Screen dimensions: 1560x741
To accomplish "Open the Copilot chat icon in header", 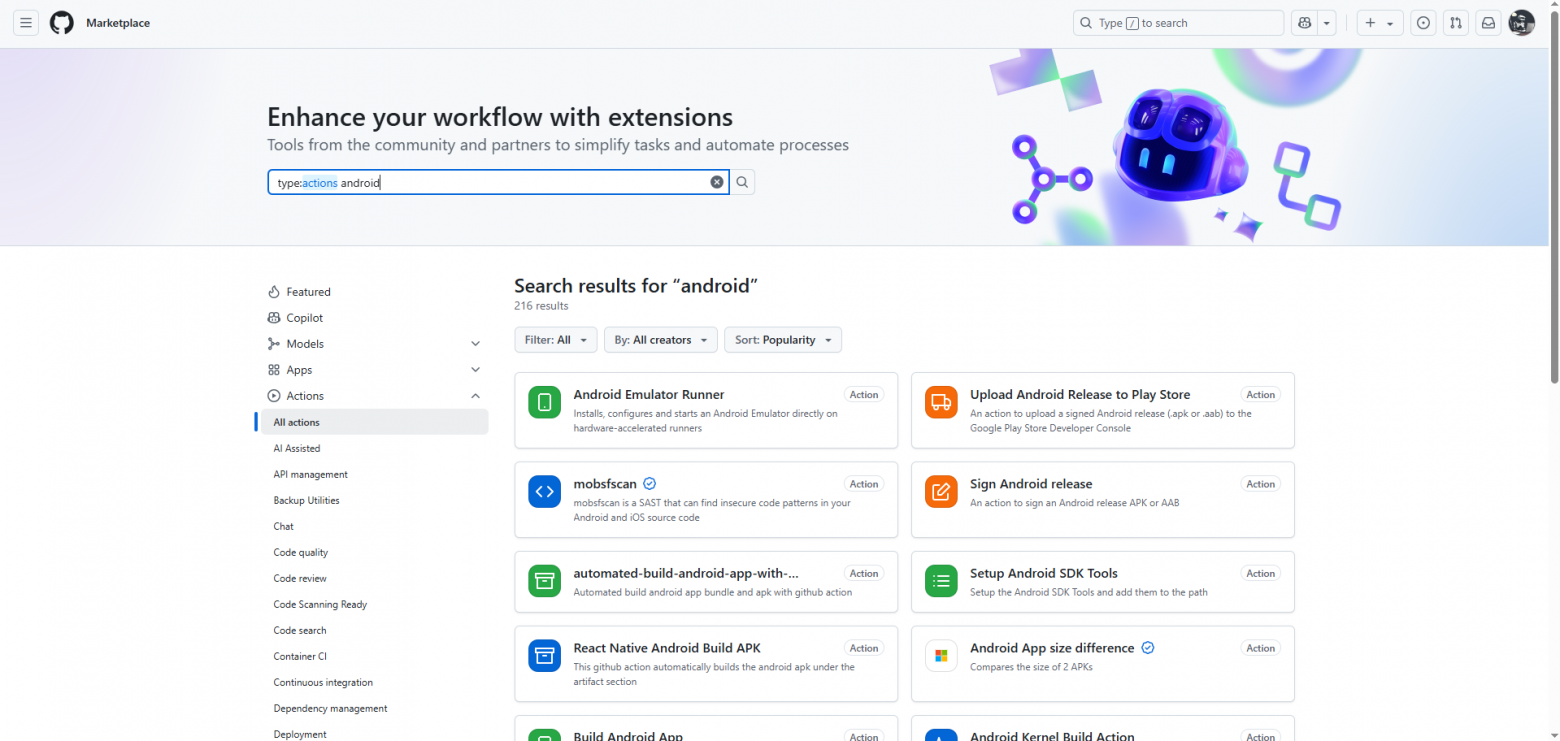I will 1304,22.
